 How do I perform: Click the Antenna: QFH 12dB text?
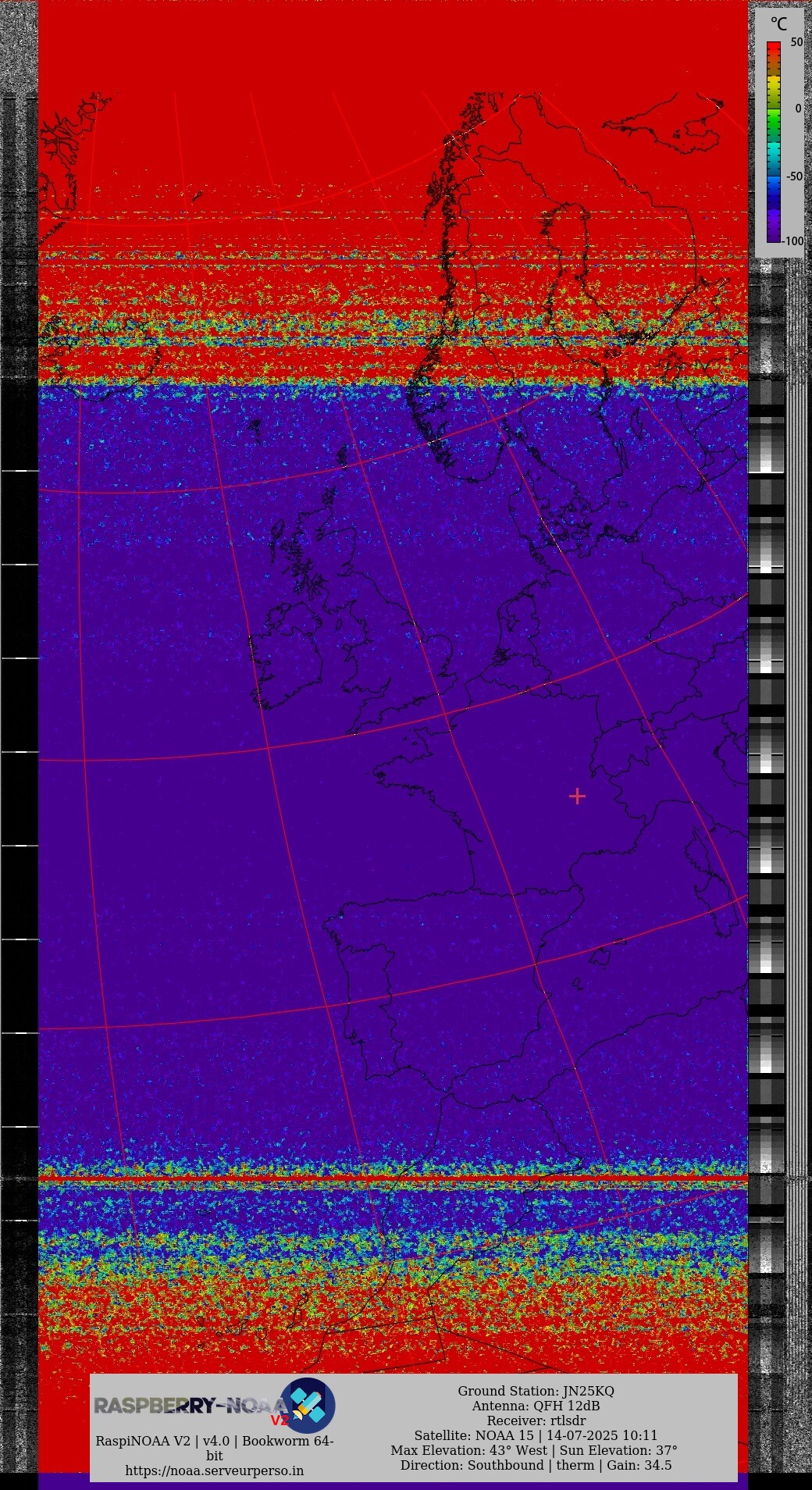[536, 1406]
